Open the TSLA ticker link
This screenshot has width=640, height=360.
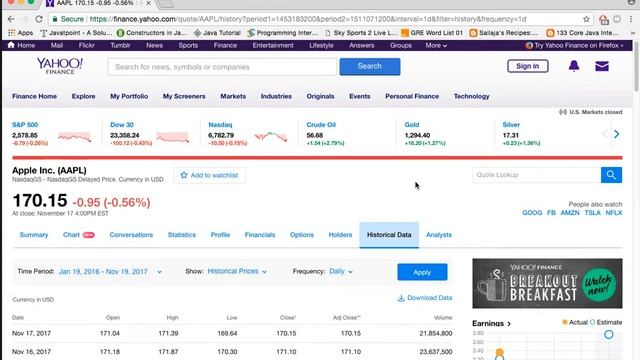click(x=592, y=213)
